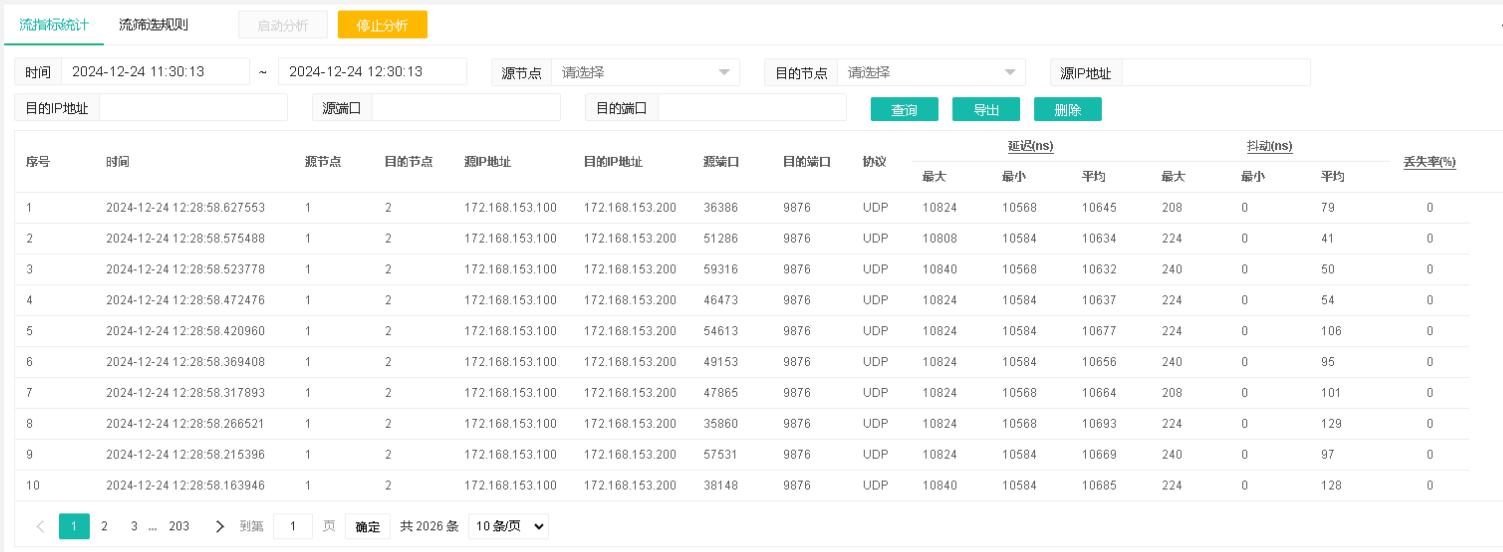Switch to 流筛选规则 tab

(153, 25)
